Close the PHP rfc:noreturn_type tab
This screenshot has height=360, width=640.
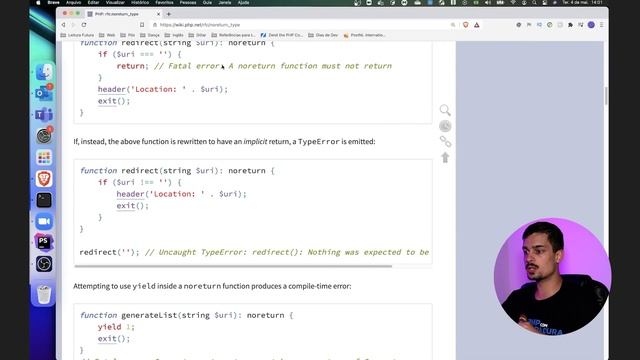[158, 14]
